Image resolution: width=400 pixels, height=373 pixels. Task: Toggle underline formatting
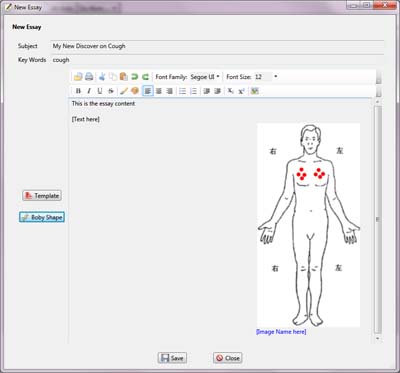100,91
